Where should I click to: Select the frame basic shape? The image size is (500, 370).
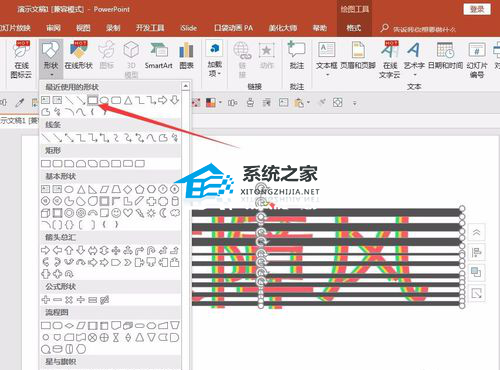click(x=104, y=201)
